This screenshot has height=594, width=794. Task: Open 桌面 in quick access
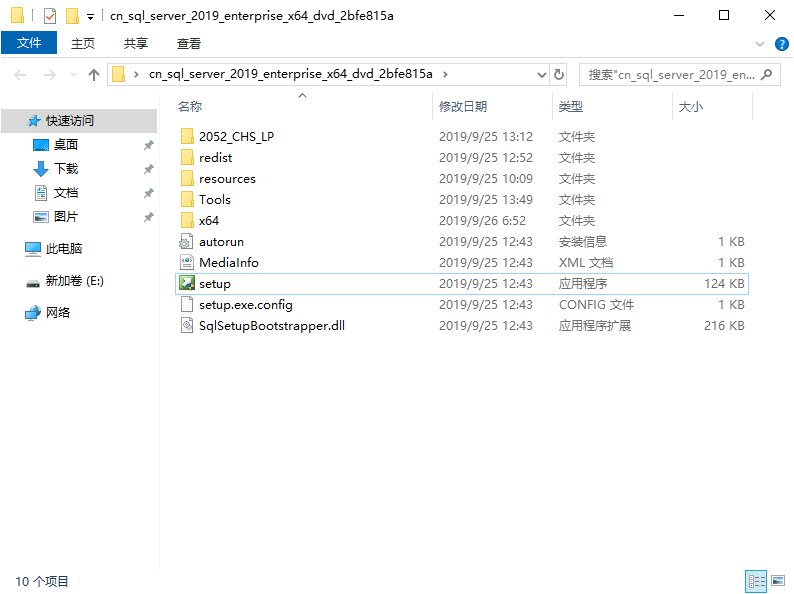(x=66, y=145)
